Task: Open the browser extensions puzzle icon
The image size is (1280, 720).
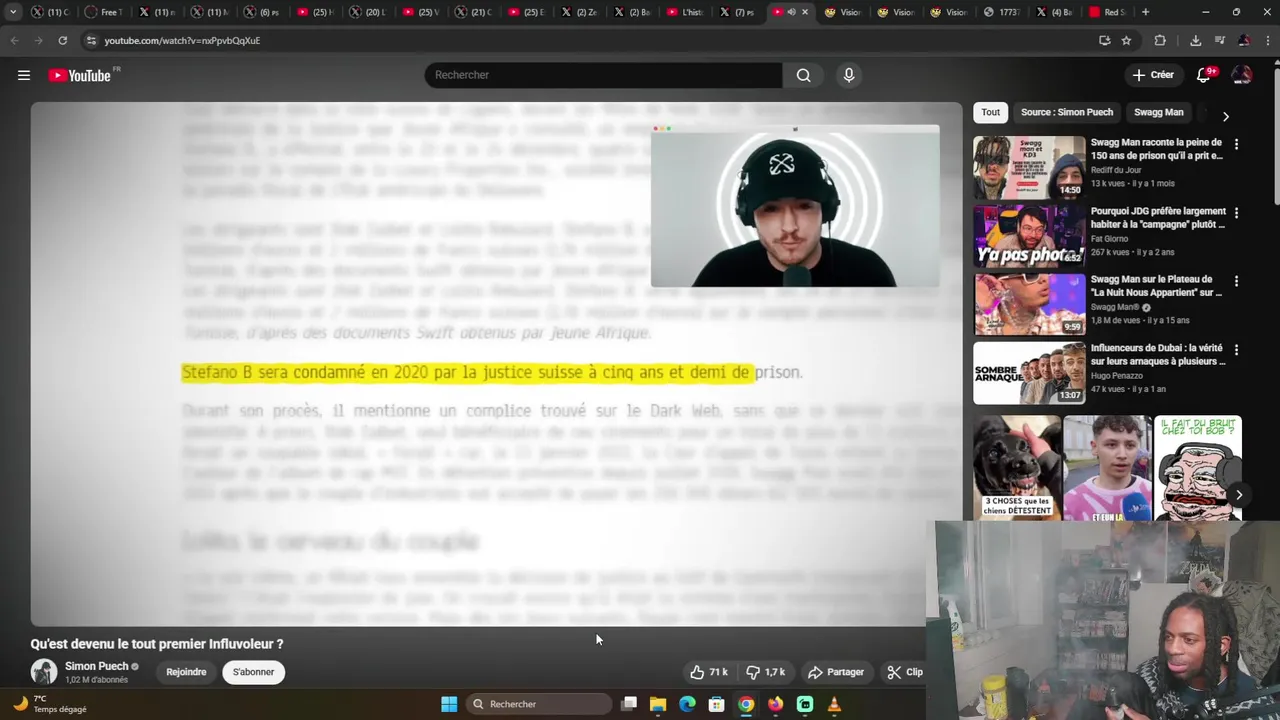Action: [x=1160, y=40]
